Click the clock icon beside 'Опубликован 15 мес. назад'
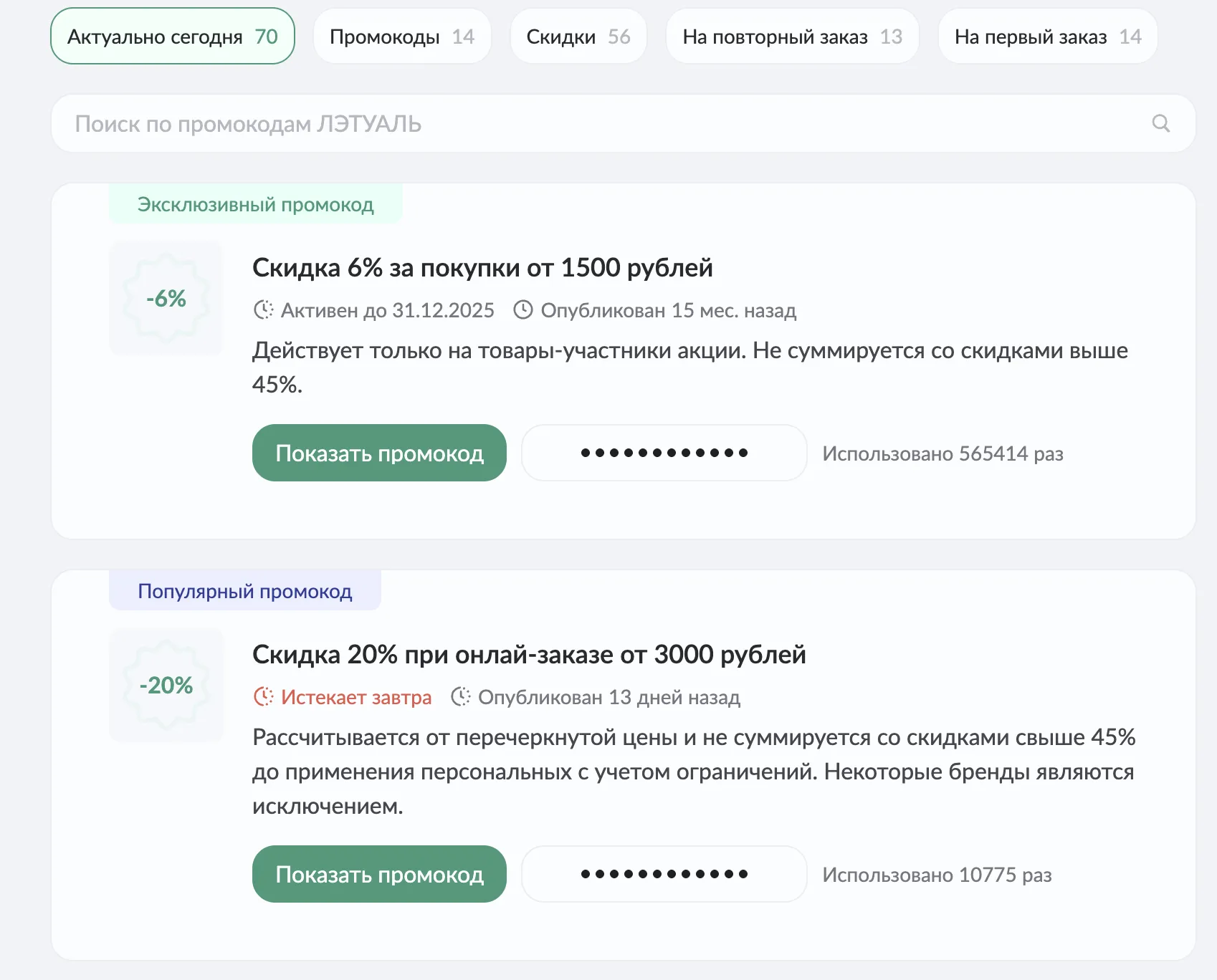This screenshot has width=1217, height=980. [x=522, y=310]
